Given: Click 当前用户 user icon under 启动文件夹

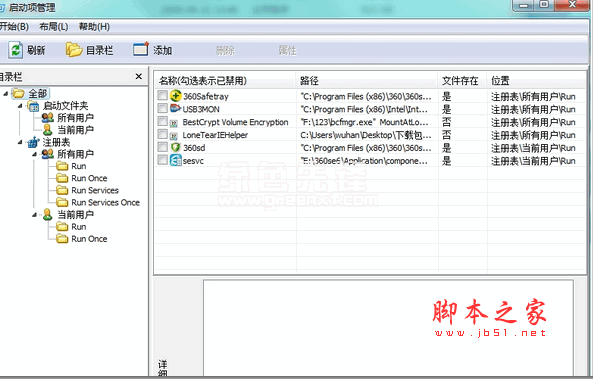Looking at the screenshot, I should (x=48, y=130).
